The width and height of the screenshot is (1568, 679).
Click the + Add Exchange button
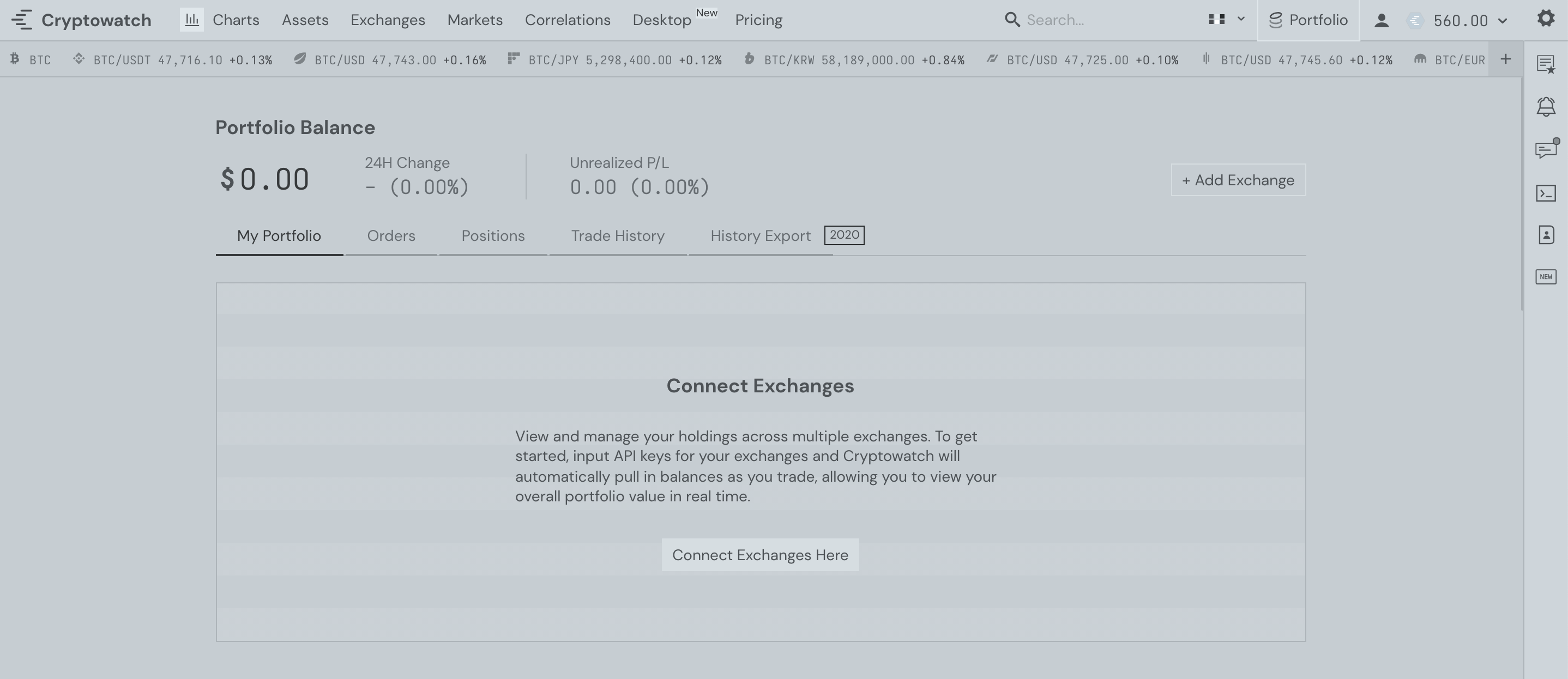(x=1238, y=180)
